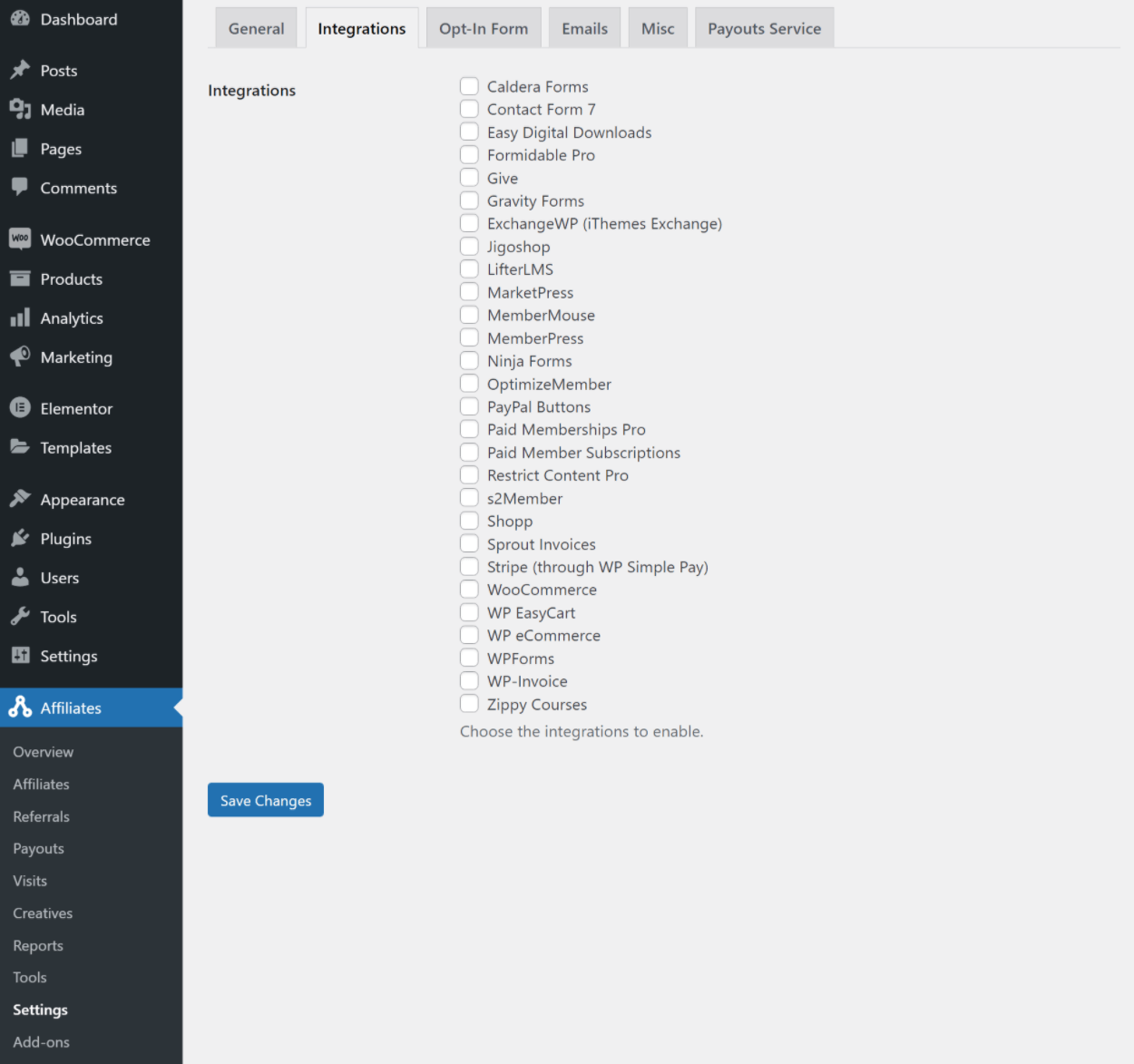The height and width of the screenshot is (1064, 1134).
Task: Tick the MemberPress checkbox
Action: pos(469,337)
